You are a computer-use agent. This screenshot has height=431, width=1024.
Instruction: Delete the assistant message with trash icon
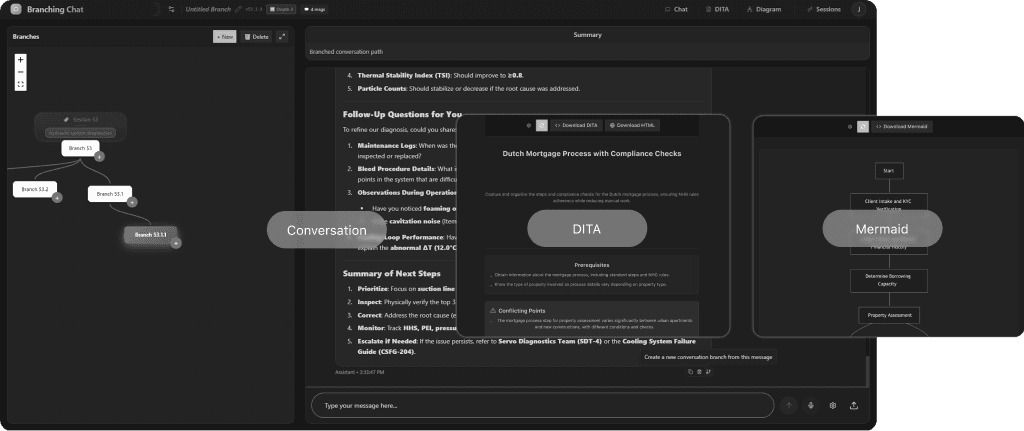pos(699,372)
